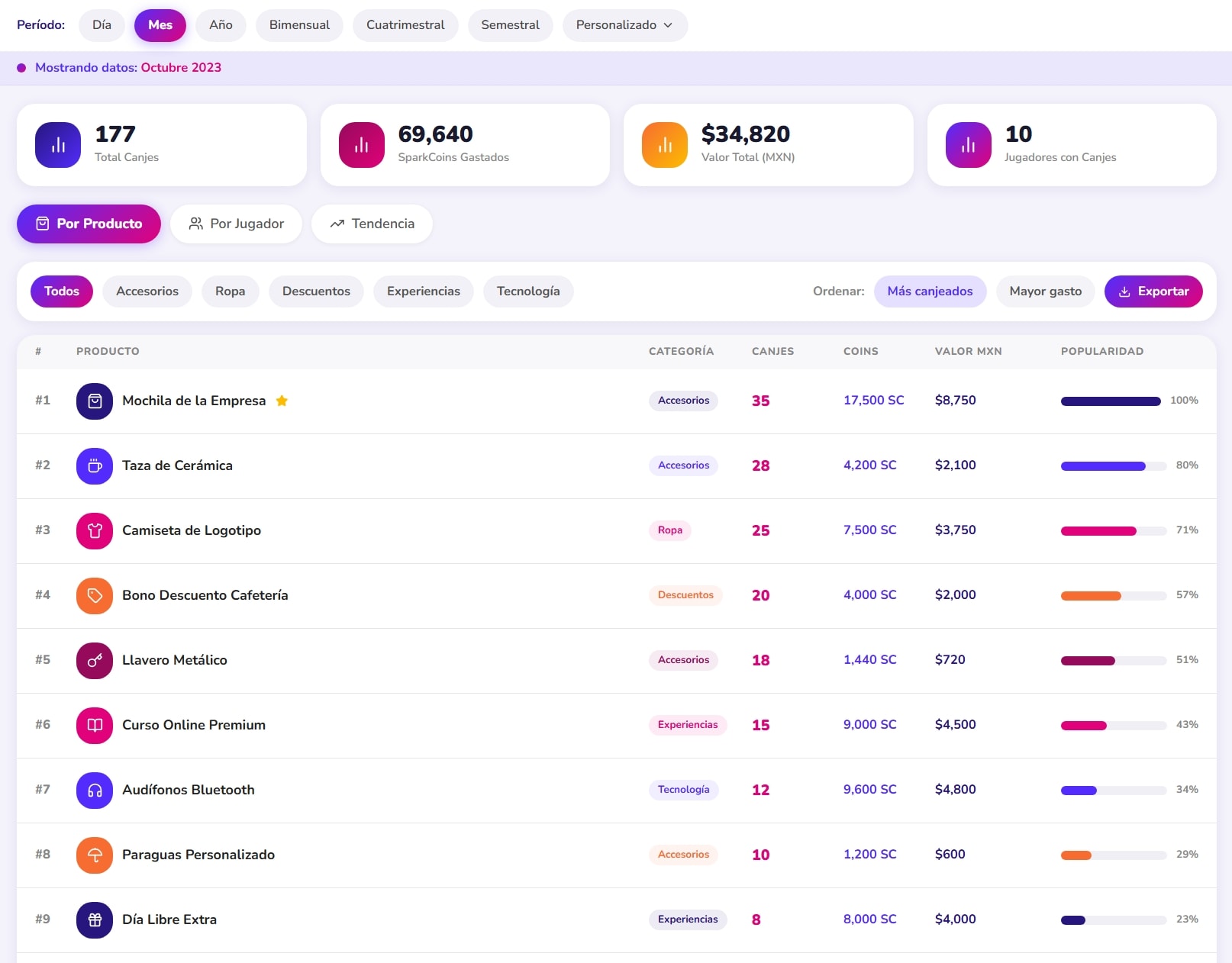Screen dimensions: 1232x963
Task: Select the Semestral period
Action: 510,25
